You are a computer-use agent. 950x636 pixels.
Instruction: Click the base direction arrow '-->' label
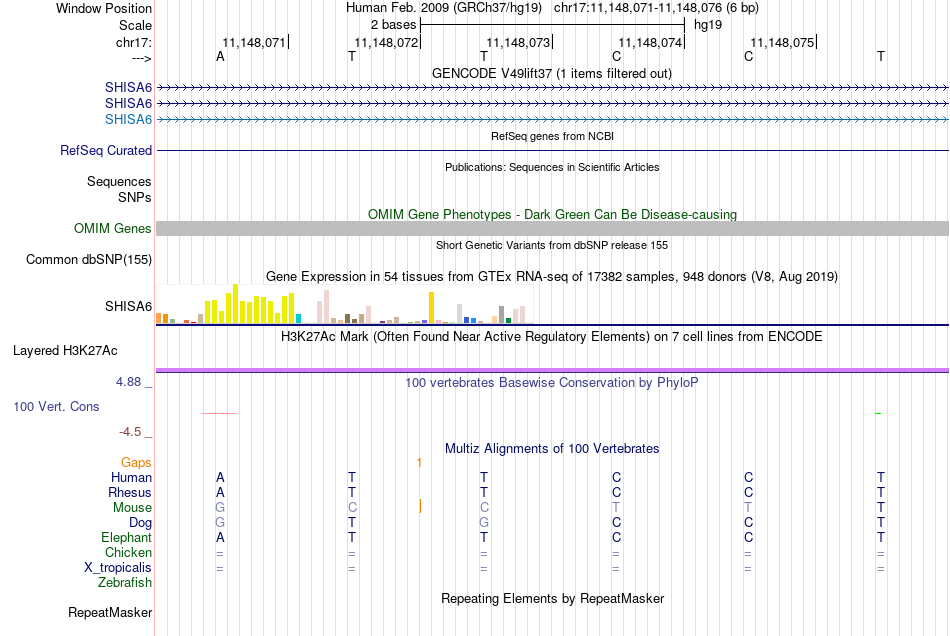click(141, 58)
